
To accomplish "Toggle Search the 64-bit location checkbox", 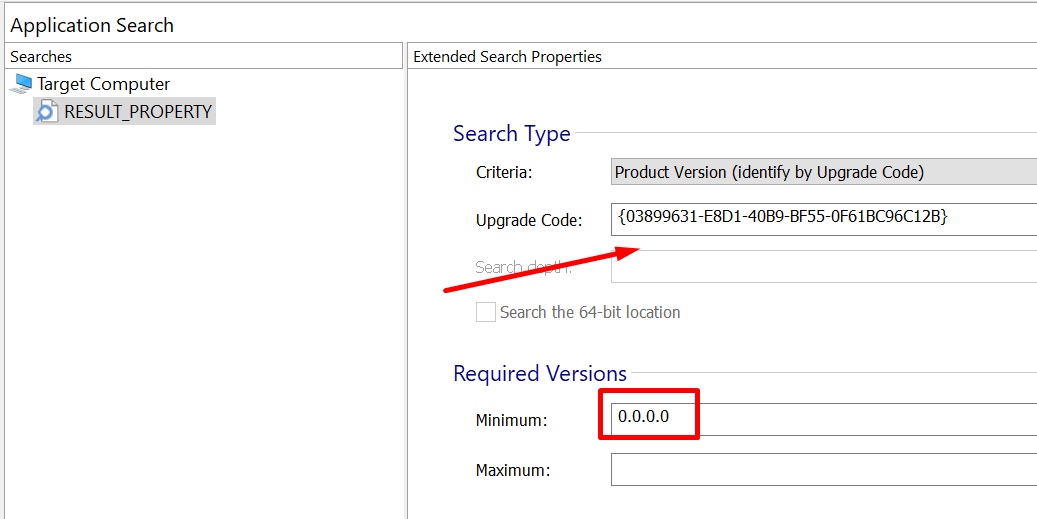I will [x=485, y=312].
